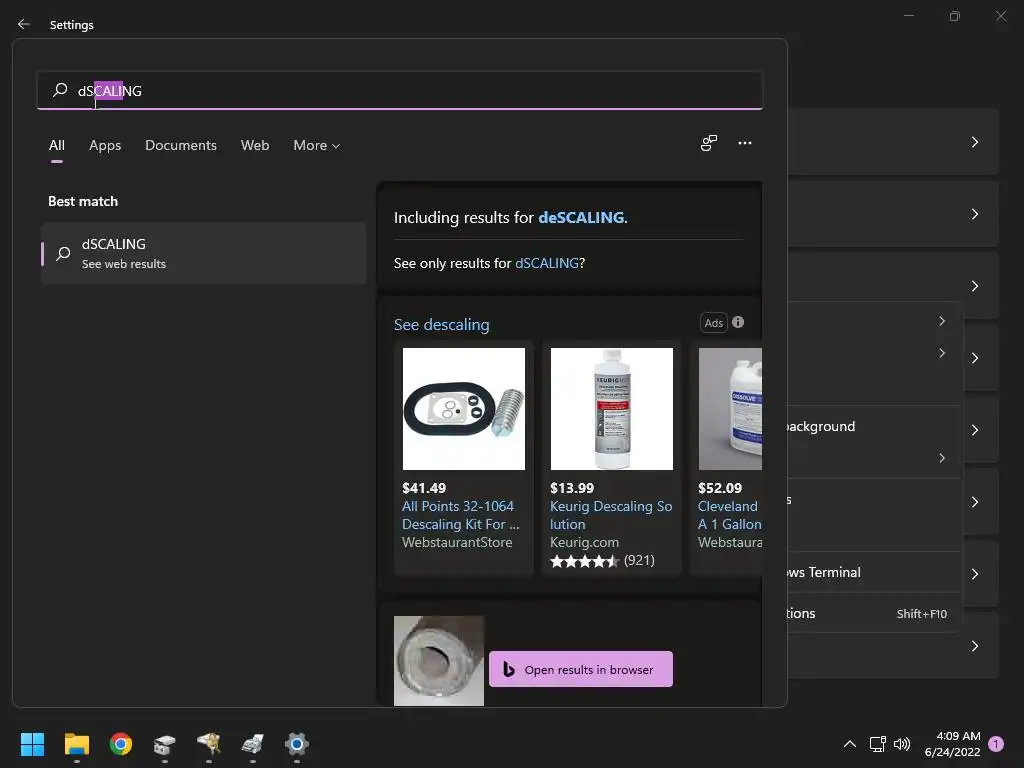Open the Windows Terminal context menu entry

pyautogui.click(x=874, y=572)
